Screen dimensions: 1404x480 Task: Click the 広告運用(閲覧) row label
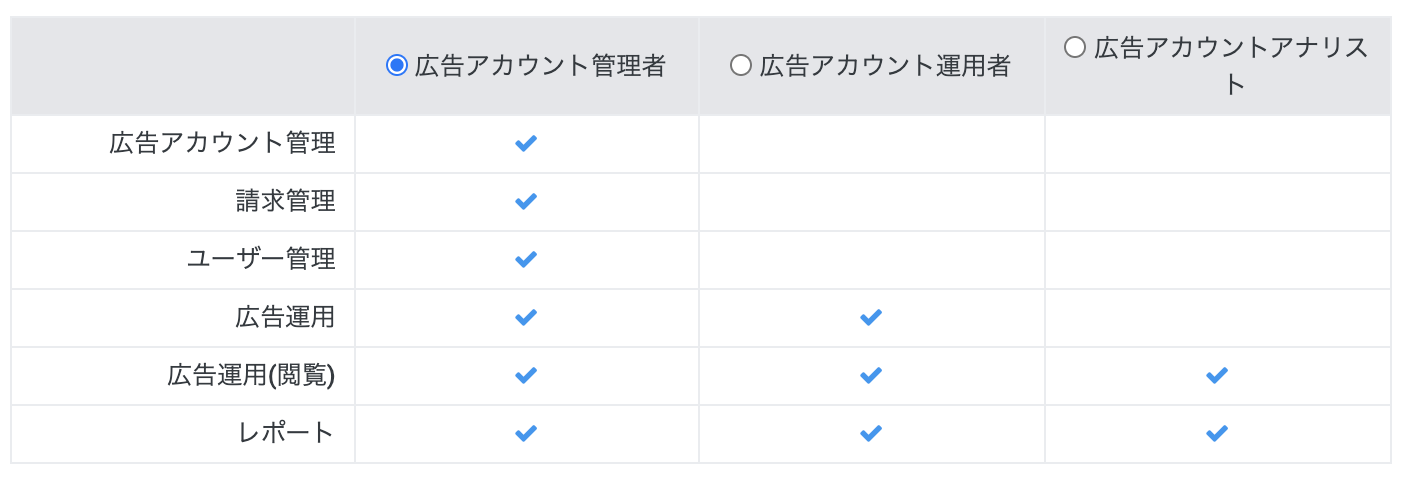[250, 375]
